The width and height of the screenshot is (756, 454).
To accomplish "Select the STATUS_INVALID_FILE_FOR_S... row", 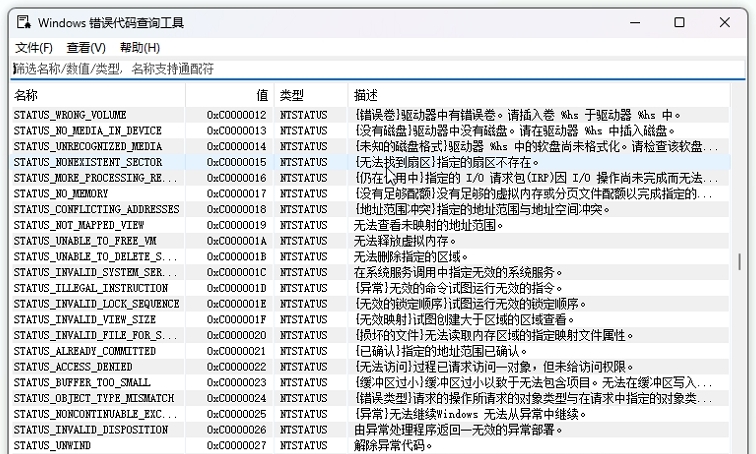I will coord(370,335).
